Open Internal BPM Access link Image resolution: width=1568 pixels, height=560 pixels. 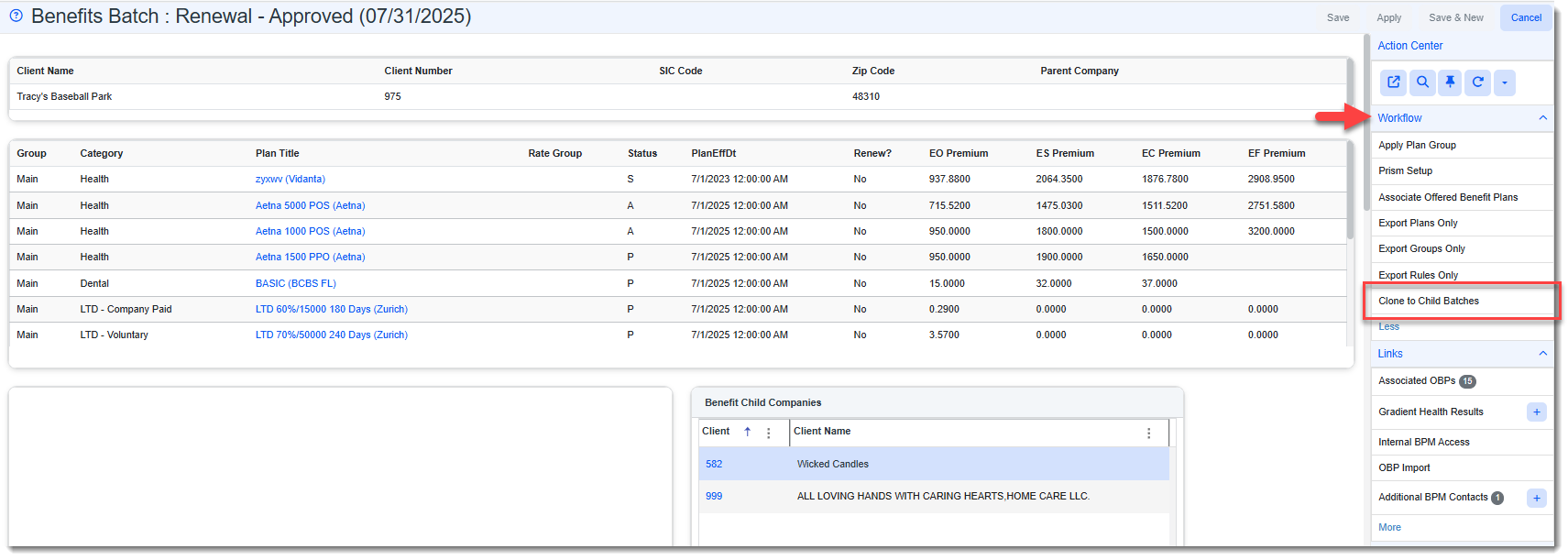(x=1423, y=443)
